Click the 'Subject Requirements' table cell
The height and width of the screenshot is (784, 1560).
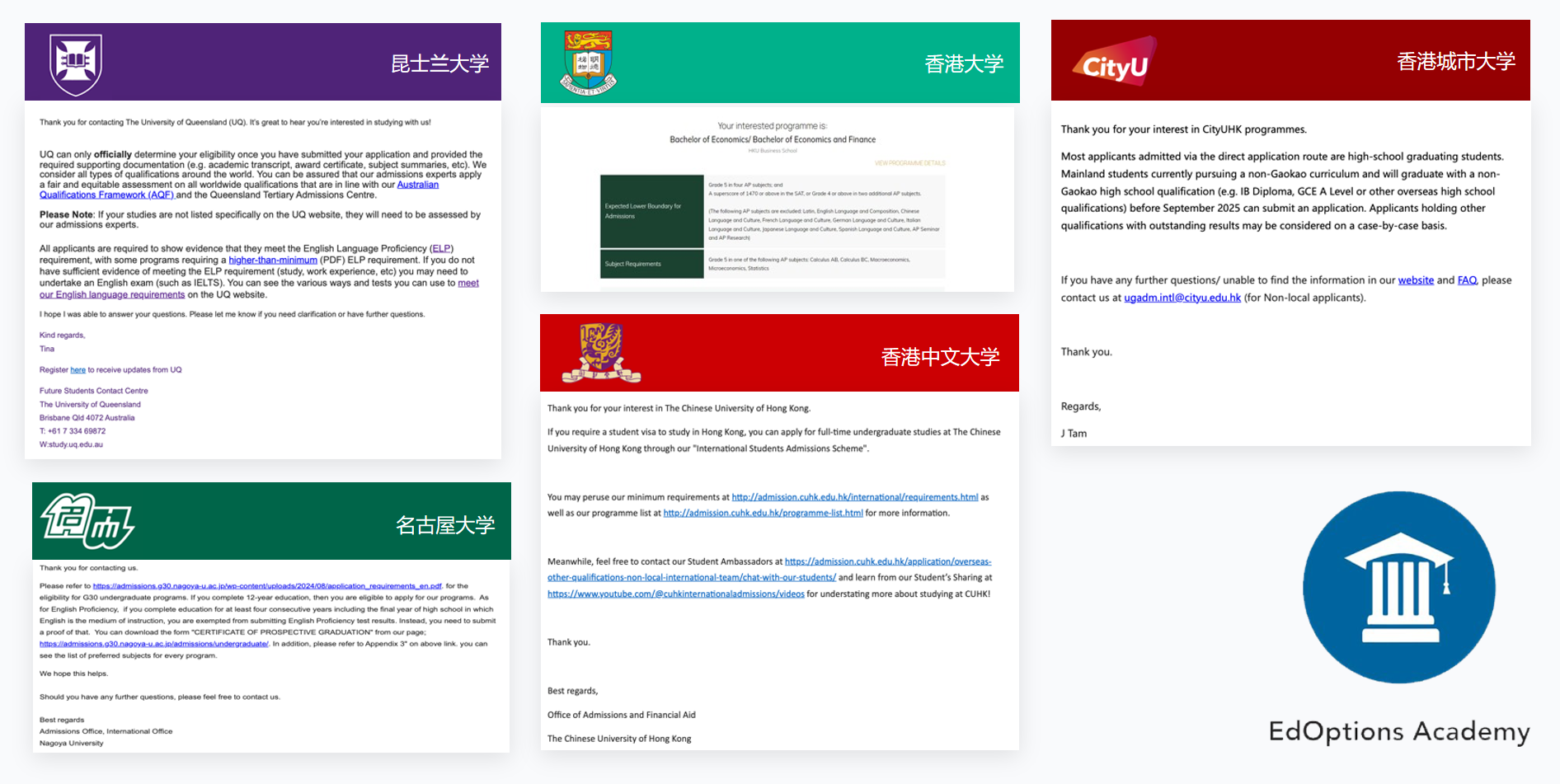click(x=651, y=264)
